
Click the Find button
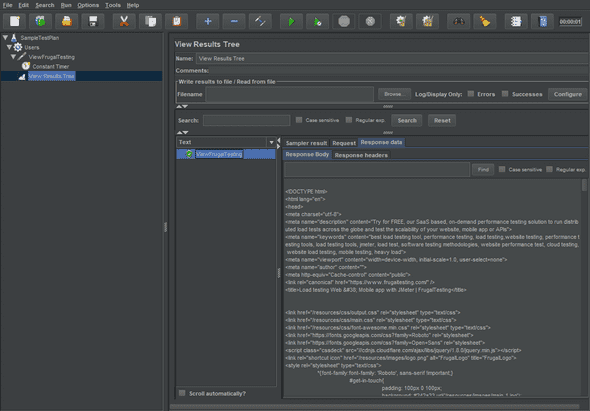coord(483,170)
